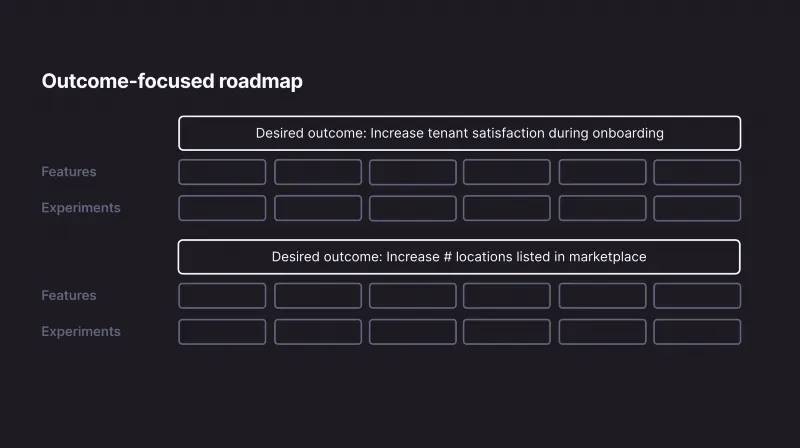800x448 pixels.
Task: Click the Experiments label under marketplace outcome
Action: [x=81, y=332]
